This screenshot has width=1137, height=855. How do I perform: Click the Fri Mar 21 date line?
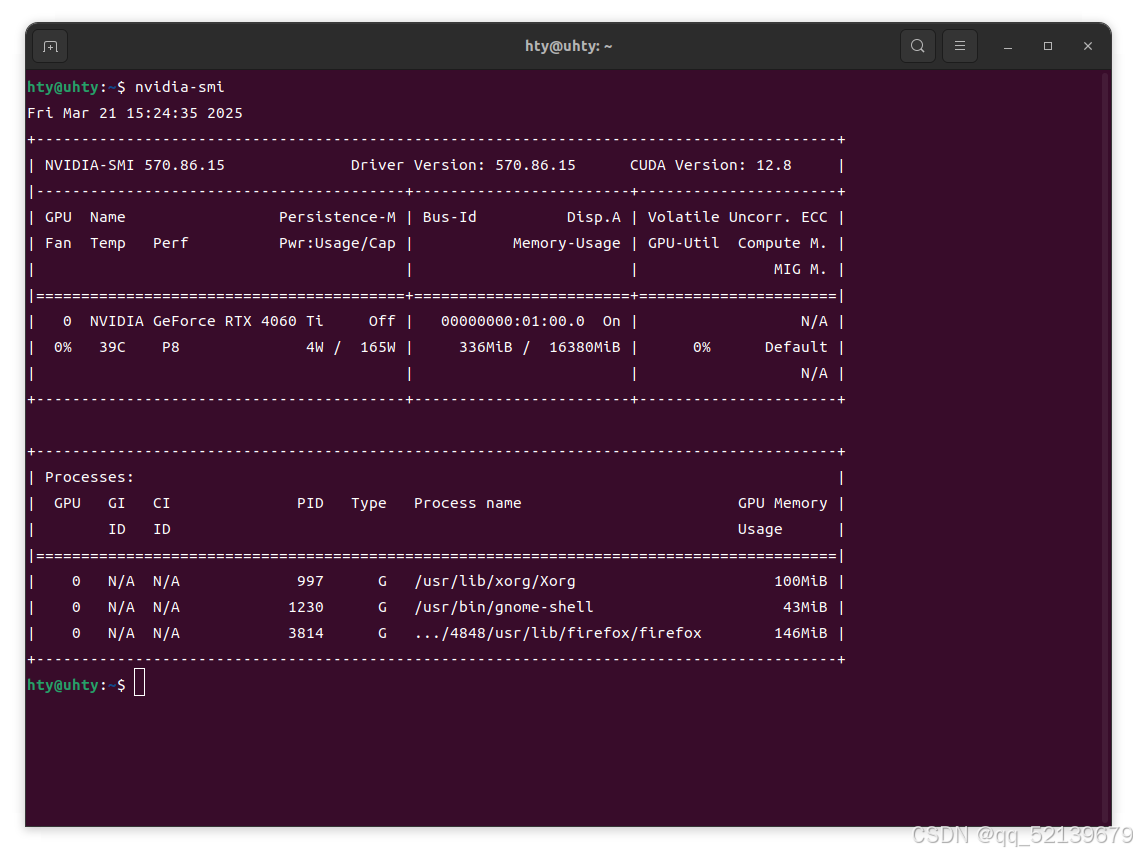[x=134, y=113]
